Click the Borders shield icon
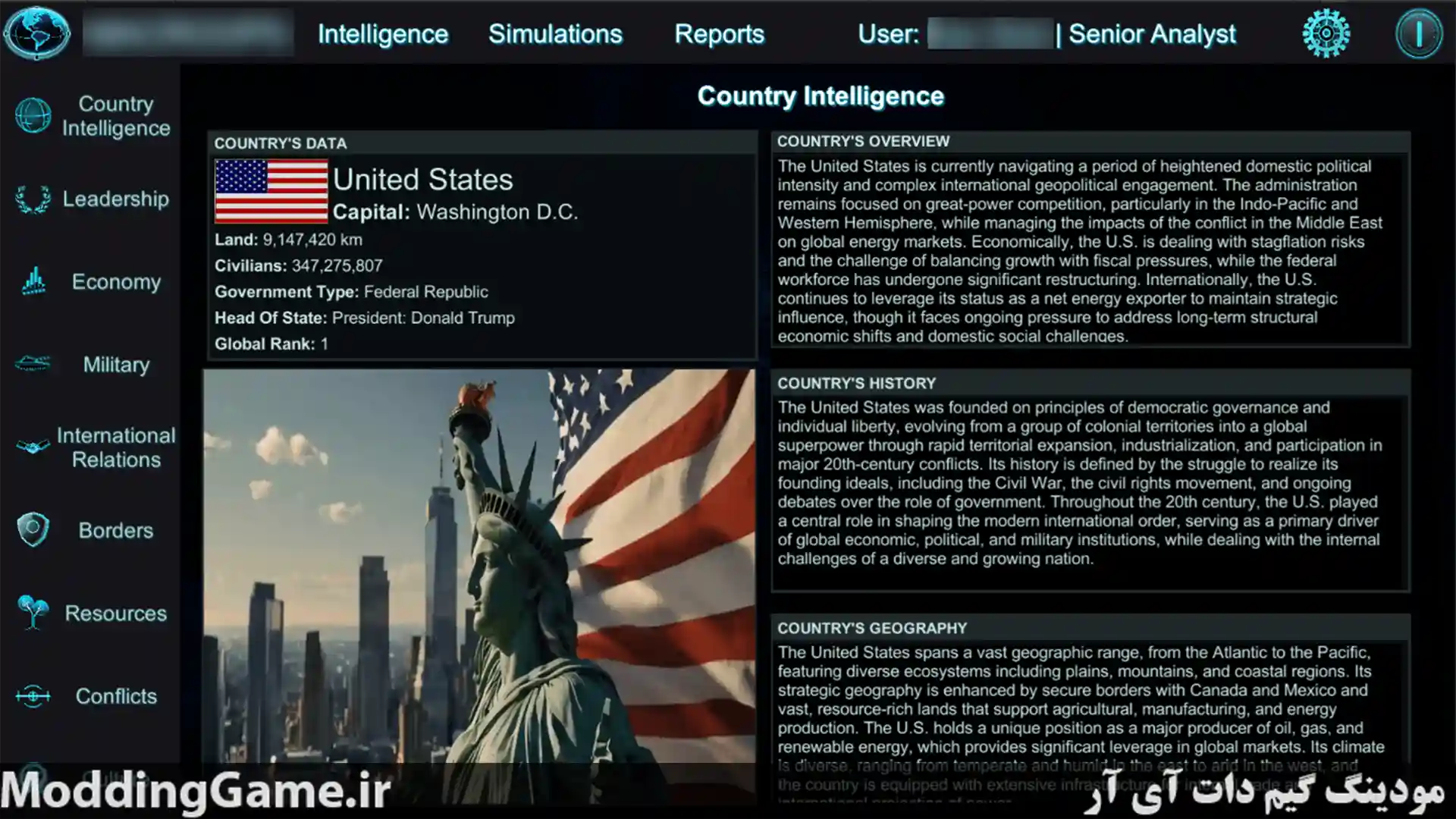The height and width of the screenshot is (819, 1456). (x=33, y=529)
